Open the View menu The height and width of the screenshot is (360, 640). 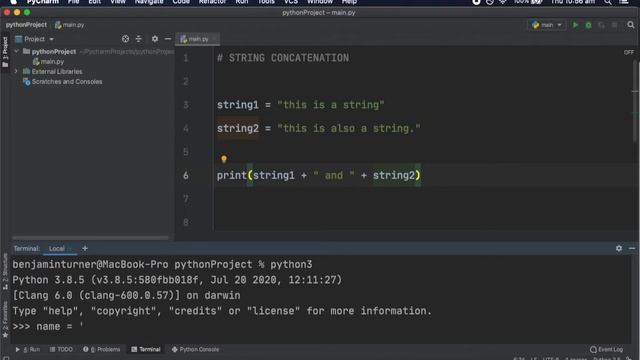[x=118, y=2]
